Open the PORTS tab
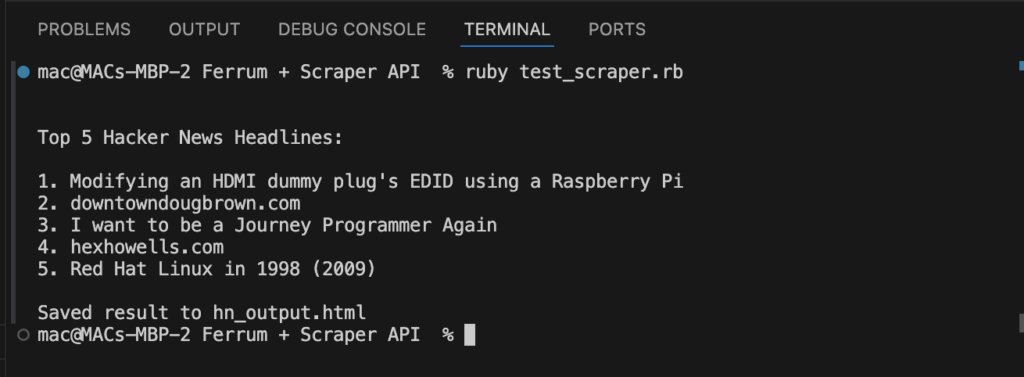This screenshot has width=1024, height=377. pyautogui.click(x=617, y=29)
